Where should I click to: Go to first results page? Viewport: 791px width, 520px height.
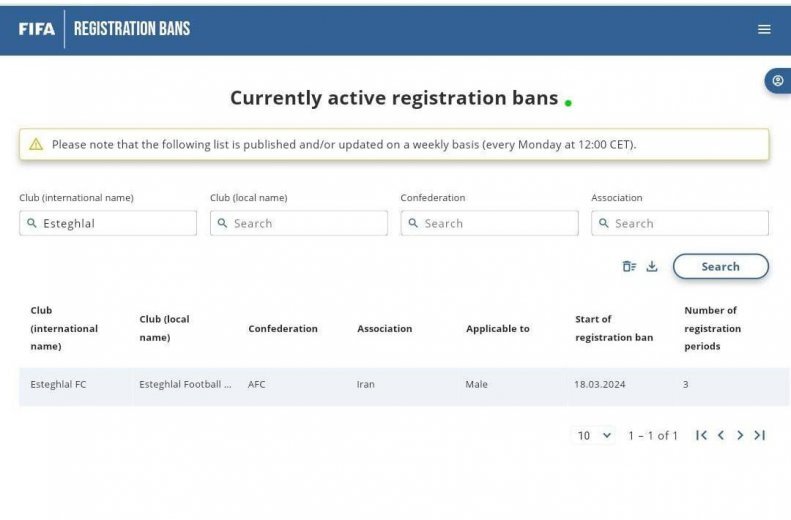[x=701, y=435]
